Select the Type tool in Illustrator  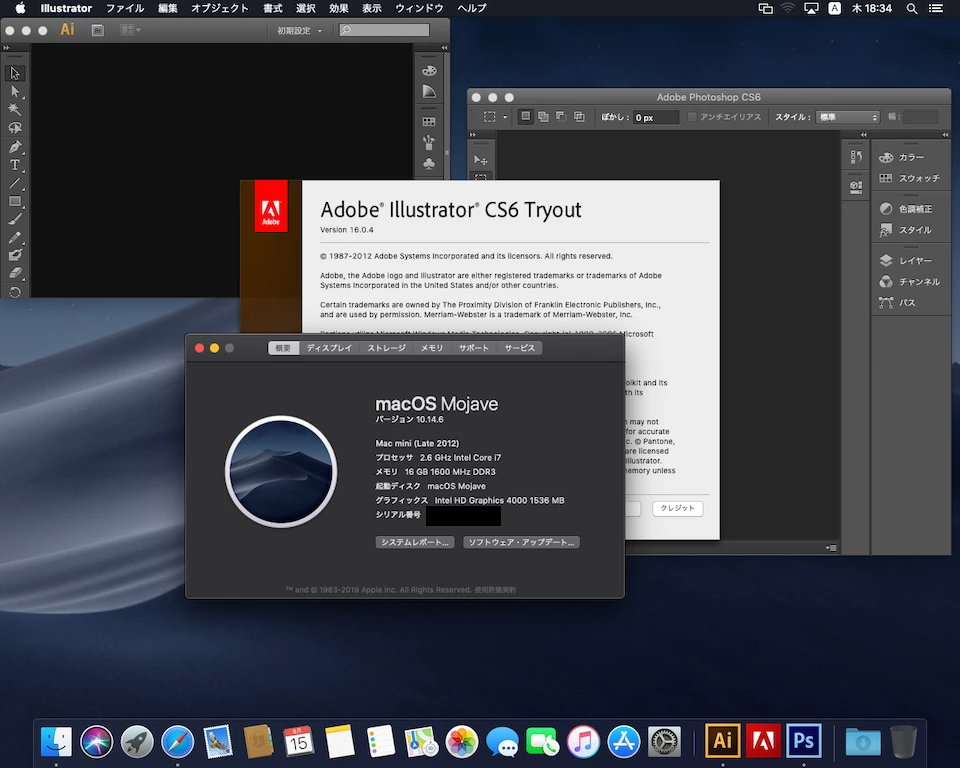coord(15,165)
